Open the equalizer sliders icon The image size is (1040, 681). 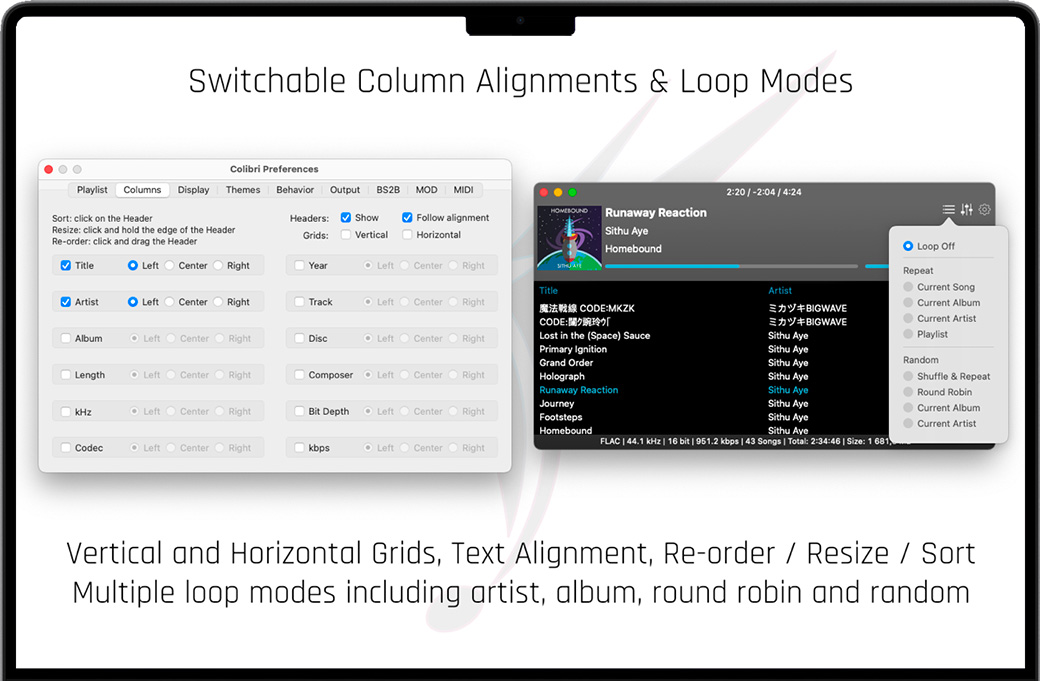pyautogui.click(x=966, y=210)
